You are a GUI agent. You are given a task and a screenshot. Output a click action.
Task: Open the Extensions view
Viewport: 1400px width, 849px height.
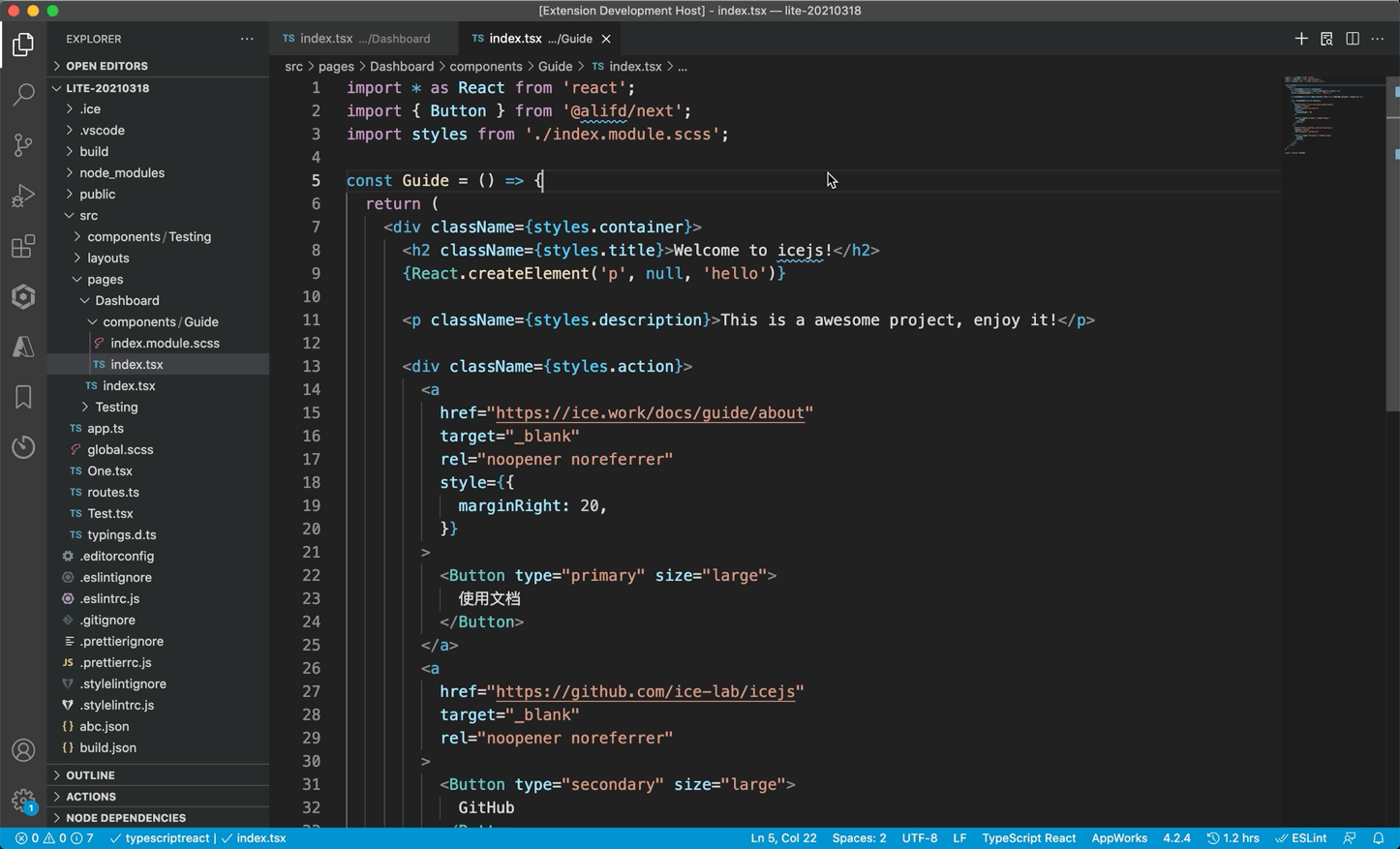click(x=23, y=246)
